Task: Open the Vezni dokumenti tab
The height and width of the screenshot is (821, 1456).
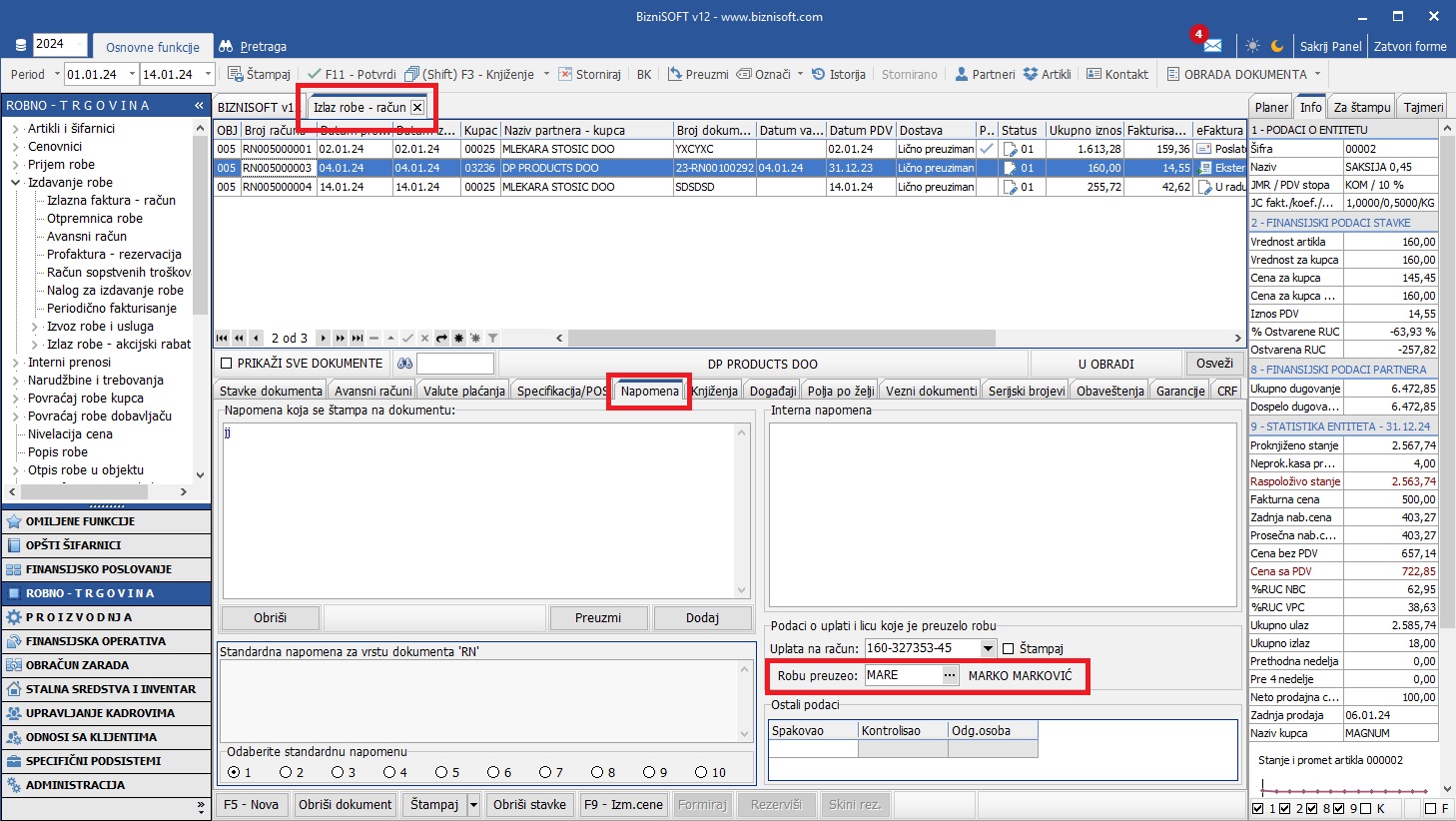Action: pos(931,391)
